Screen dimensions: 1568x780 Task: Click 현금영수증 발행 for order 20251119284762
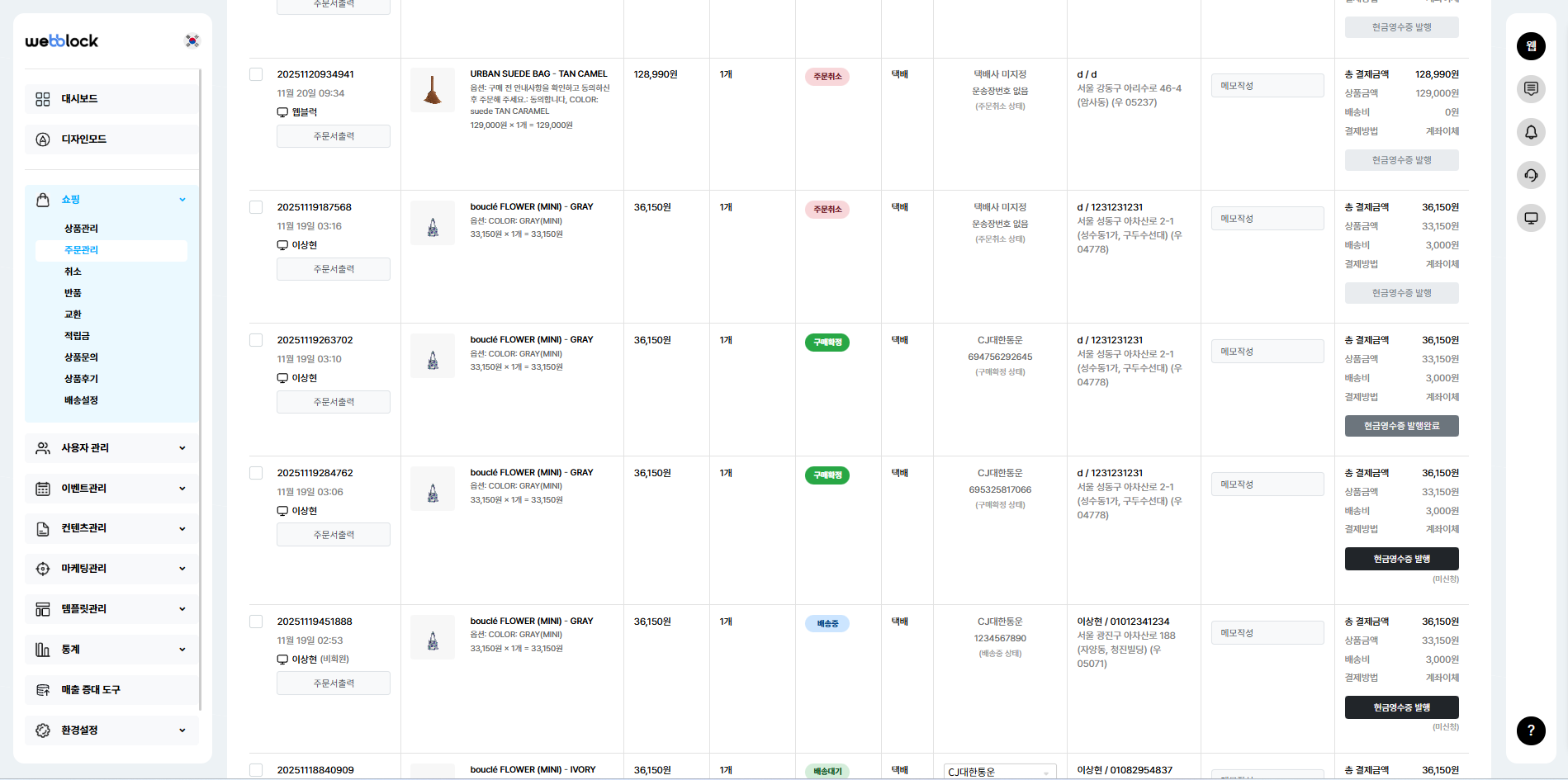1401,559
